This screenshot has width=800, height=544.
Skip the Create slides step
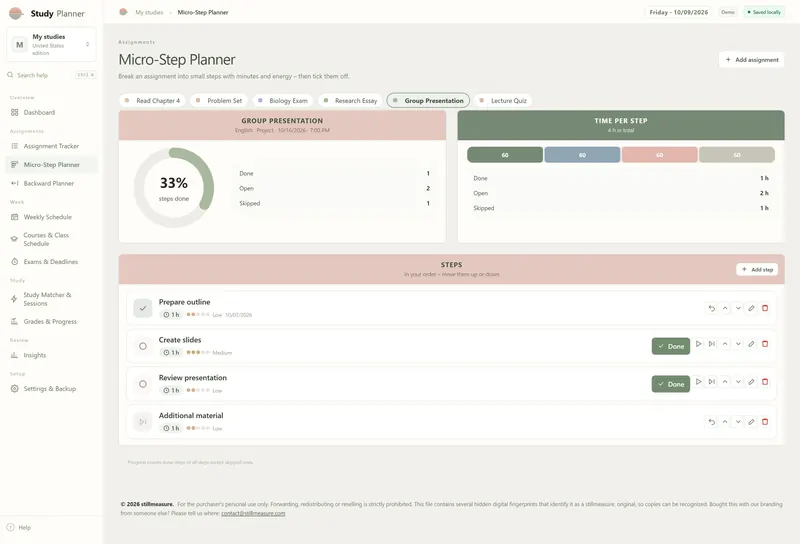click(712, 344)
